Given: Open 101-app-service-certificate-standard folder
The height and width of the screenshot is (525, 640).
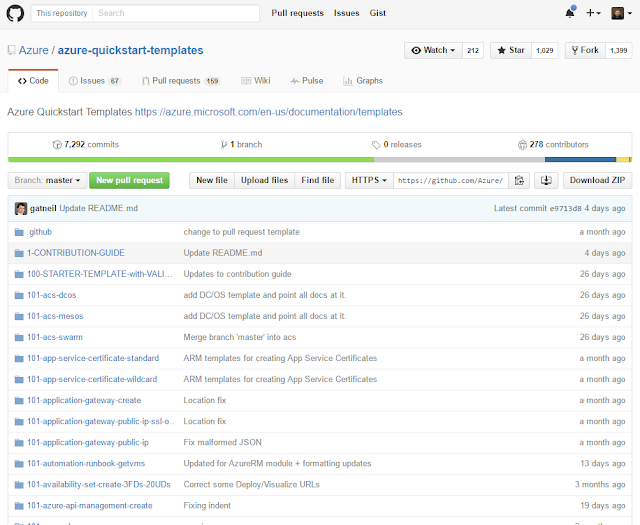Looking at the screenshot, I should click(x=93, y=358).
